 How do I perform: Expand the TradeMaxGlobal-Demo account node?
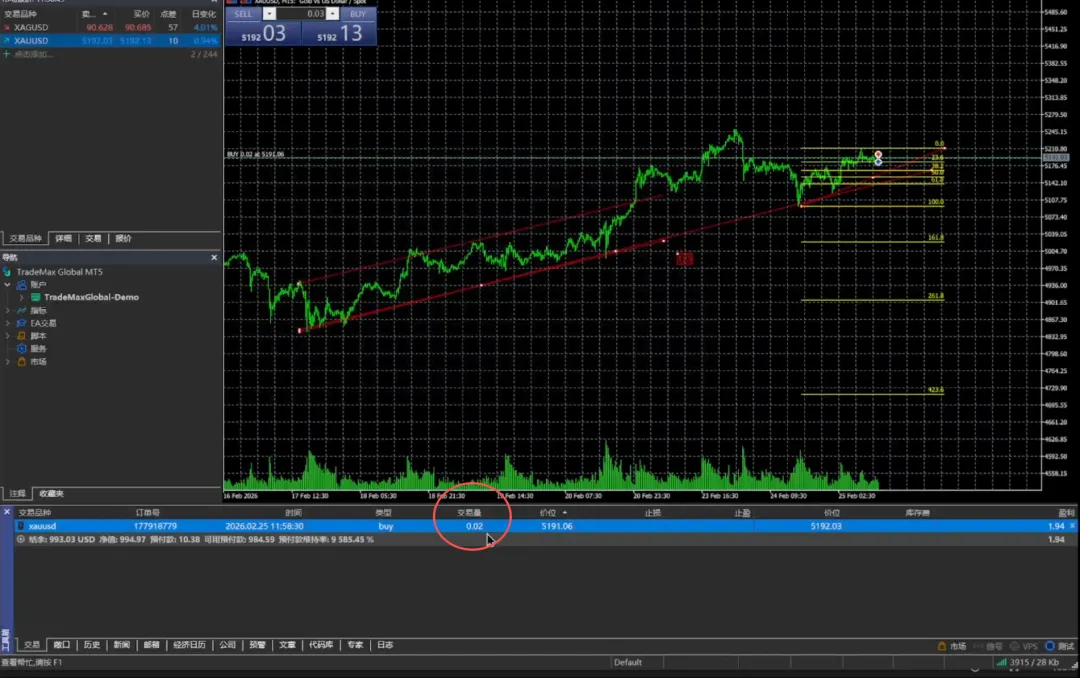pos(21,297)
